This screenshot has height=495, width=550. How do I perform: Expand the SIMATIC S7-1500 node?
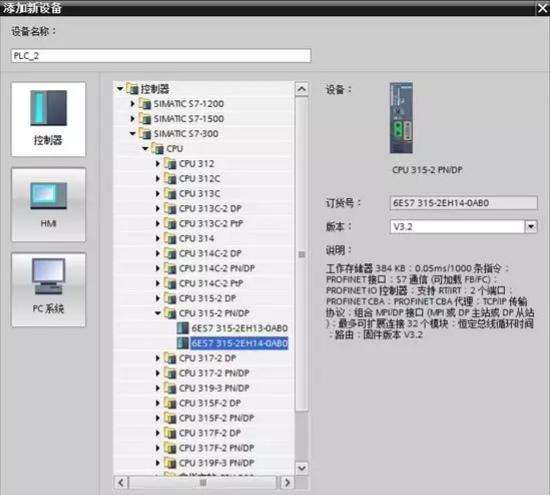(133, 119)
